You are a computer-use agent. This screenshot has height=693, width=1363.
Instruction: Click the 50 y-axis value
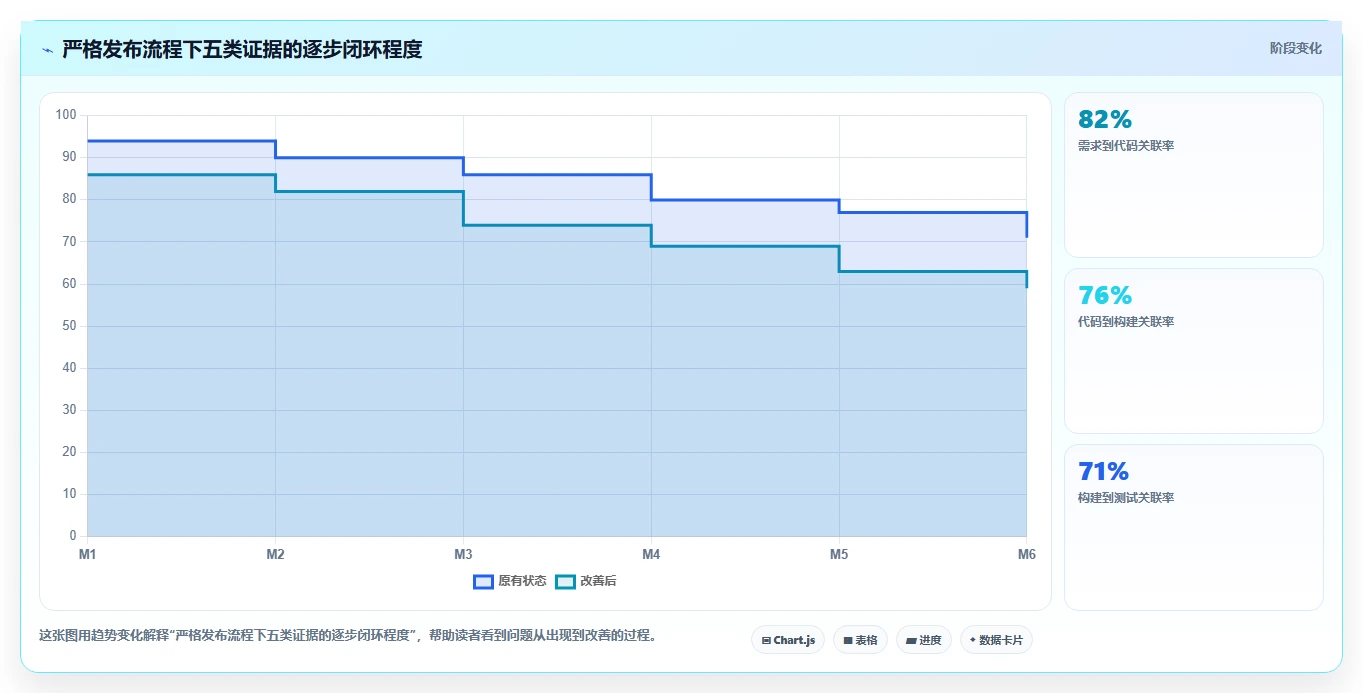pyautogui.click(x=69, y=326)
